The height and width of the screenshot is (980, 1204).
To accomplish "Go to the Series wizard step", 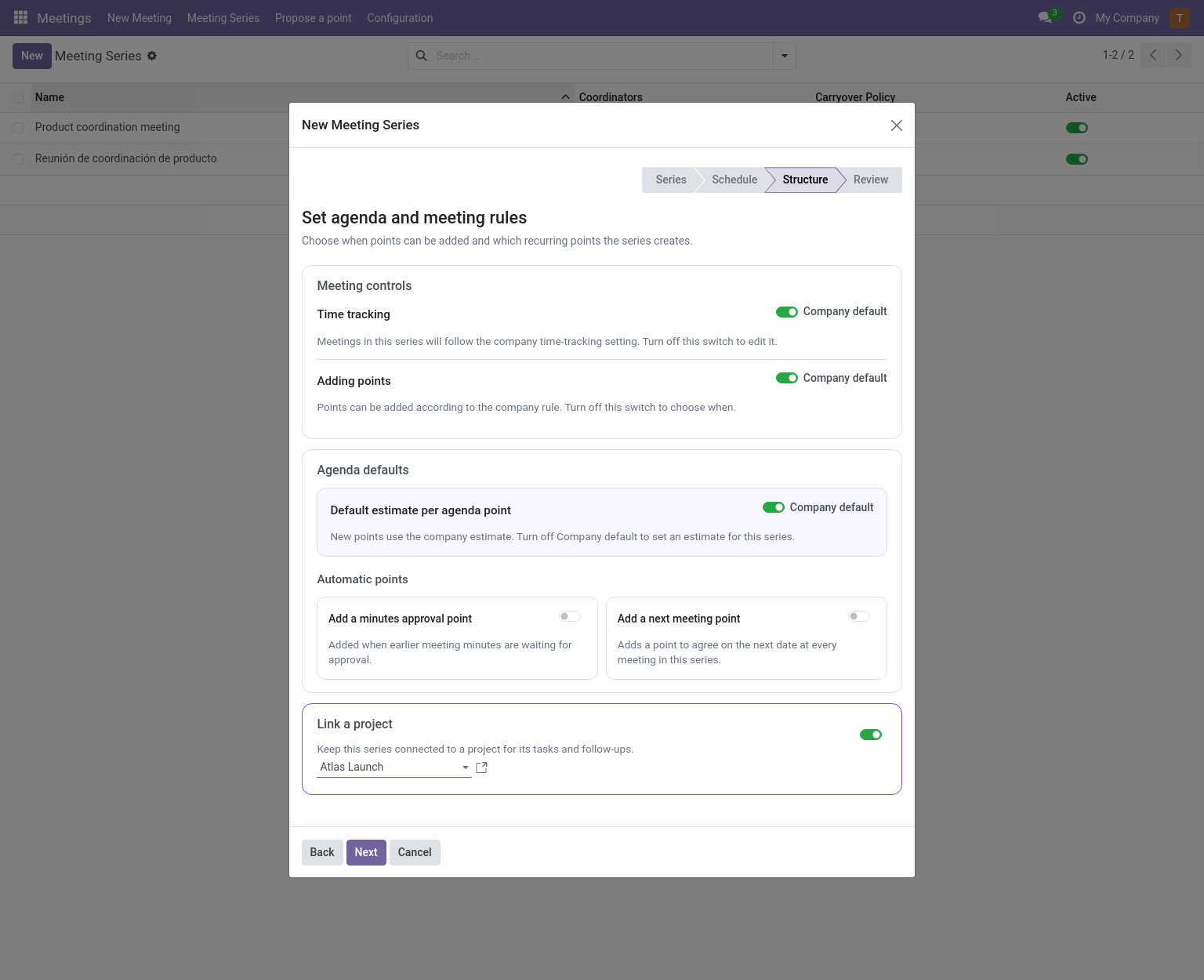I will pyautogui.click(x=671, y=180).
